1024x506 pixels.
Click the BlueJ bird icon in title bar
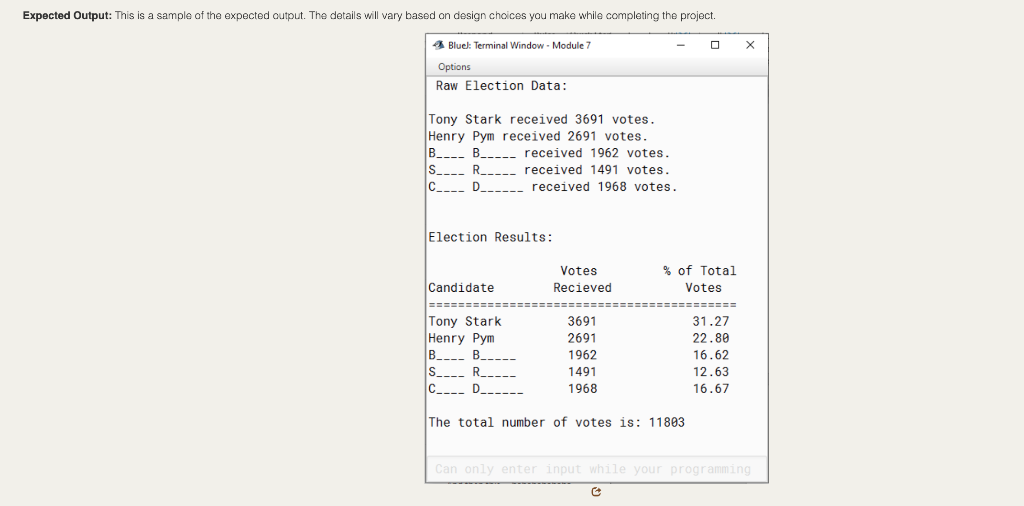(x=438, y=45)
